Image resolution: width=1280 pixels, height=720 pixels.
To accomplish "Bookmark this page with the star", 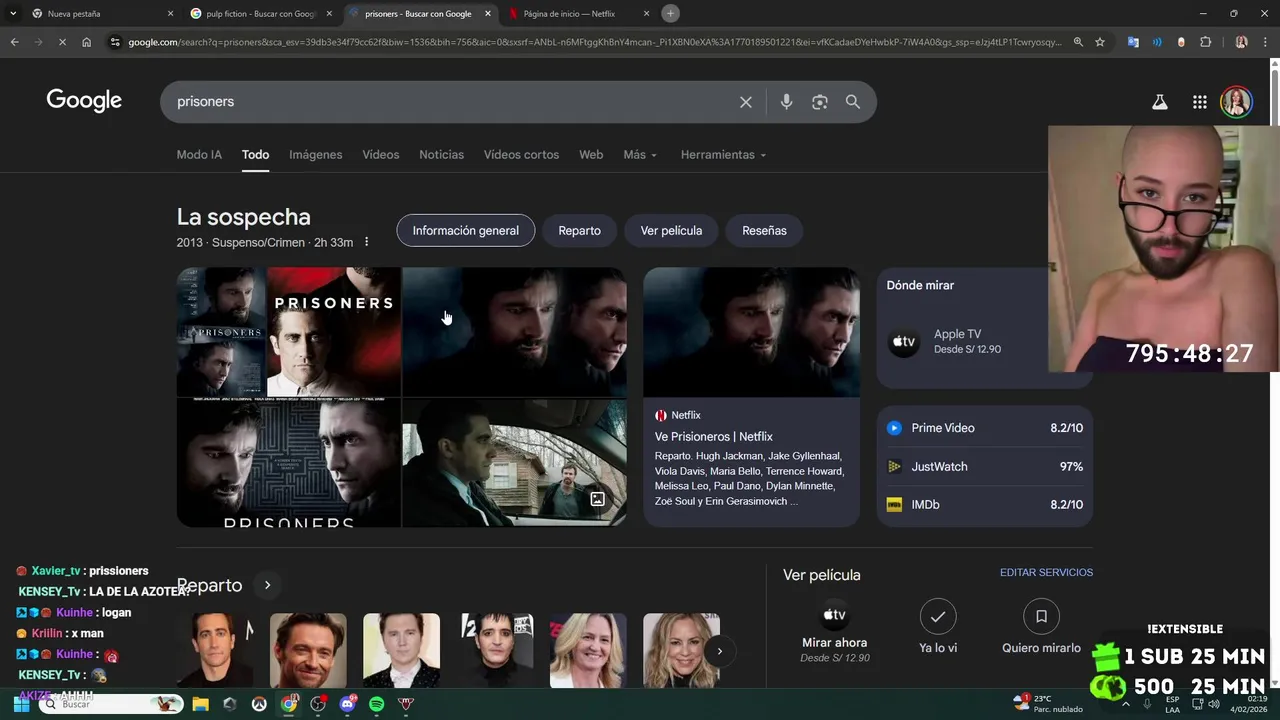I will (x=1100, y=42).
